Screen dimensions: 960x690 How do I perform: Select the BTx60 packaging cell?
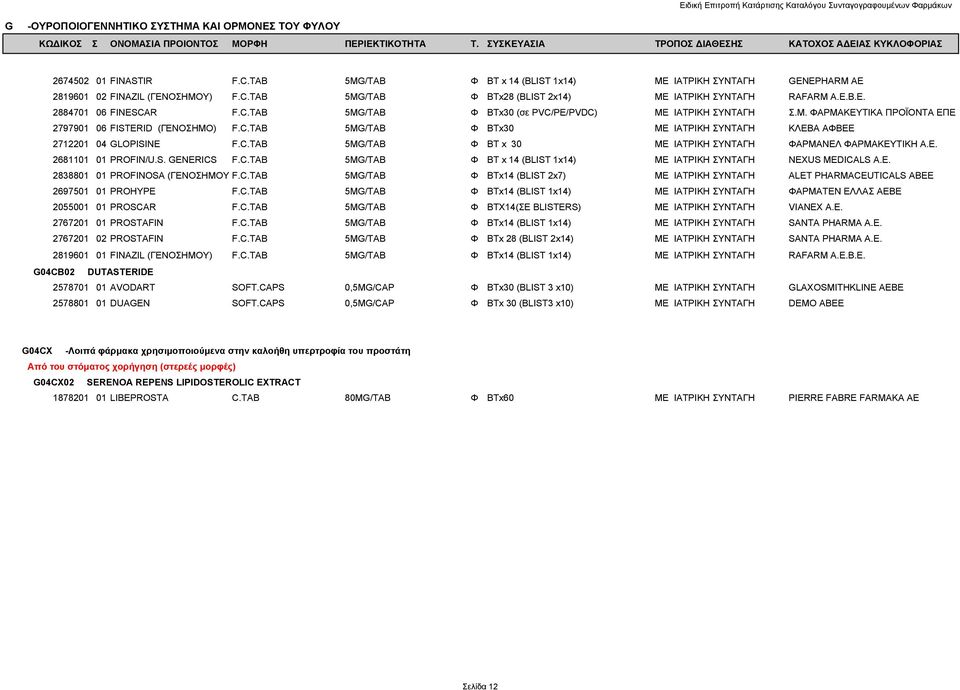click(x=500, y=398)
